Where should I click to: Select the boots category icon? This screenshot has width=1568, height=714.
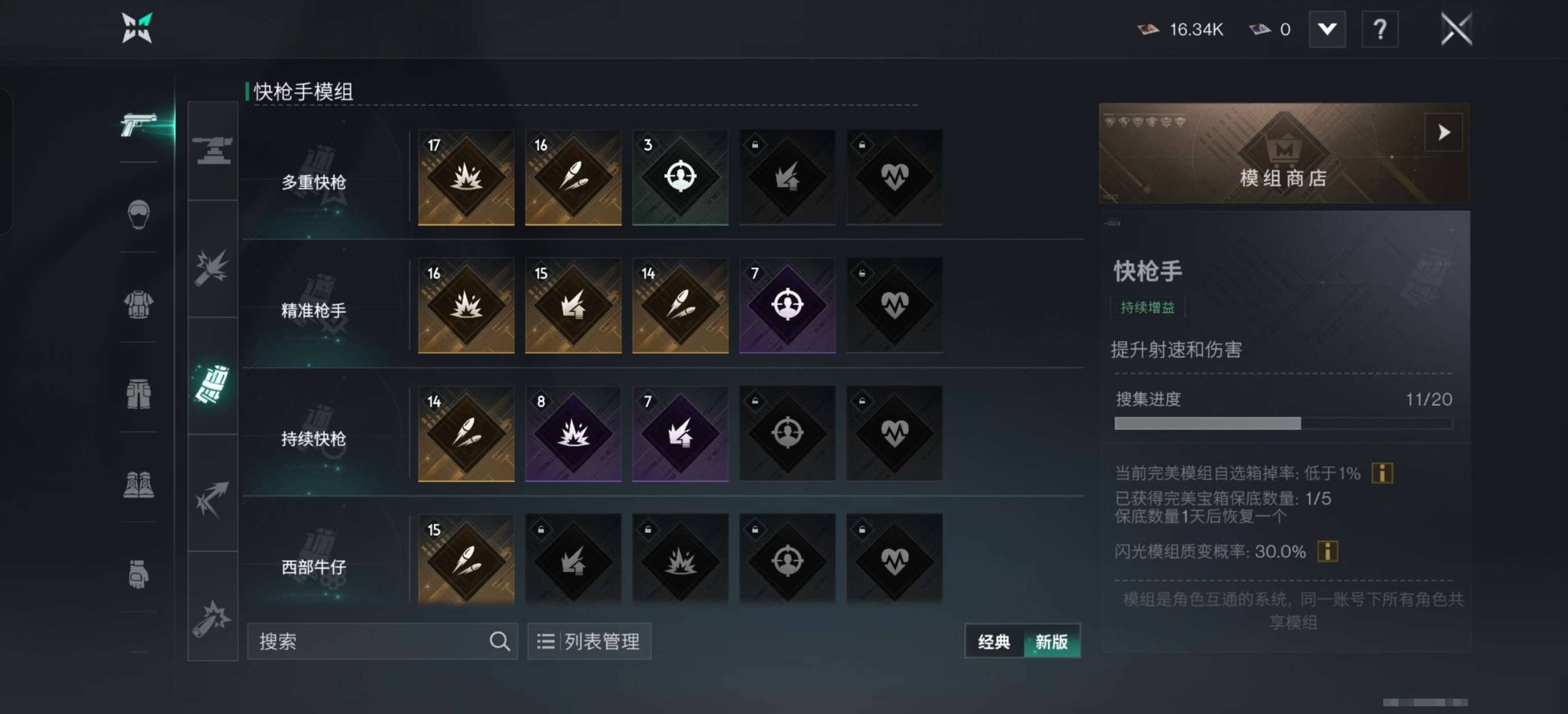coord(138,484)
